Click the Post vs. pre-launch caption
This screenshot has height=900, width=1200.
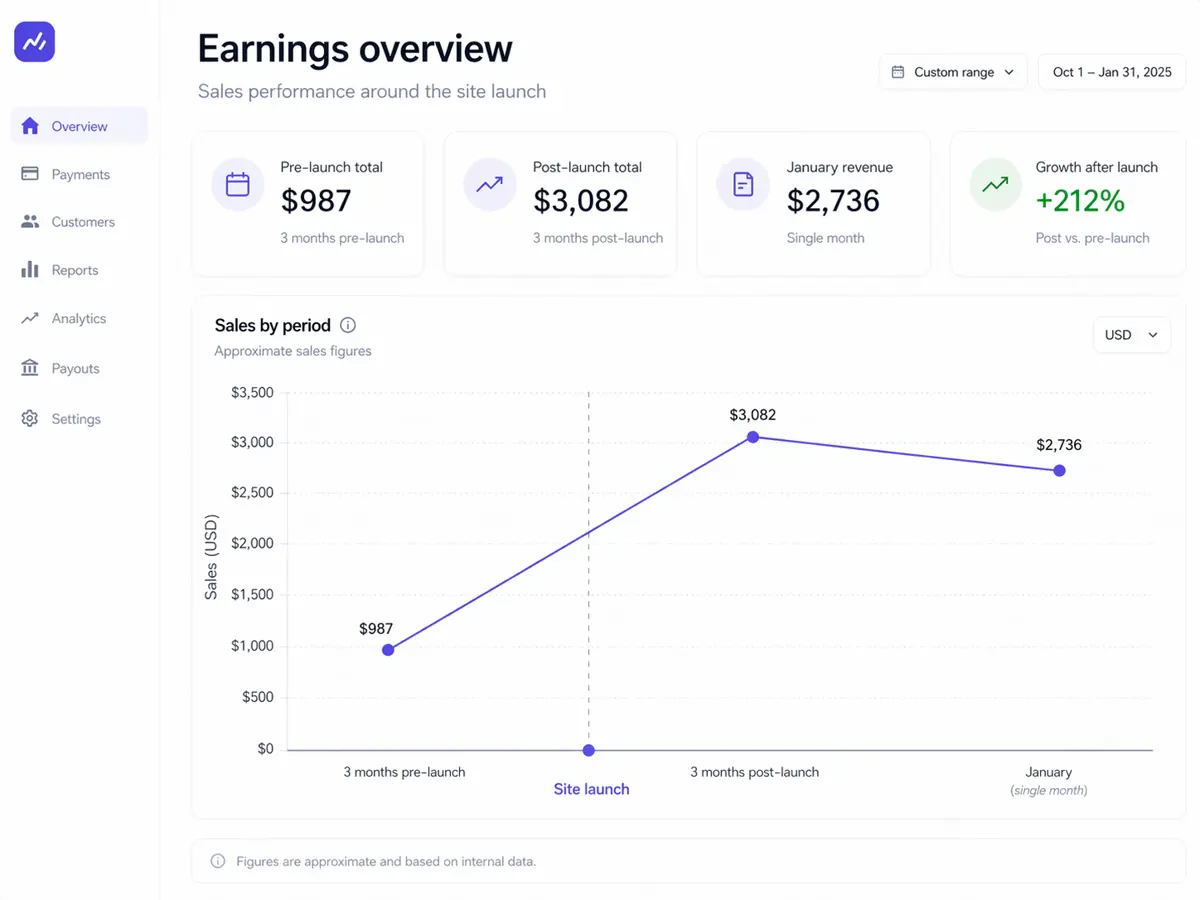click(x=1092, y=238)
